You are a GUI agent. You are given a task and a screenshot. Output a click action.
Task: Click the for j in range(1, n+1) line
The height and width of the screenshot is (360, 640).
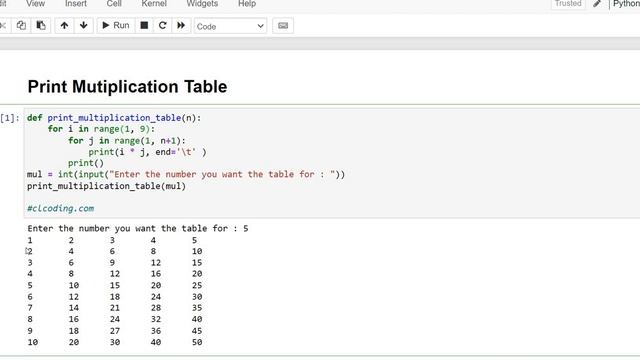127,141
